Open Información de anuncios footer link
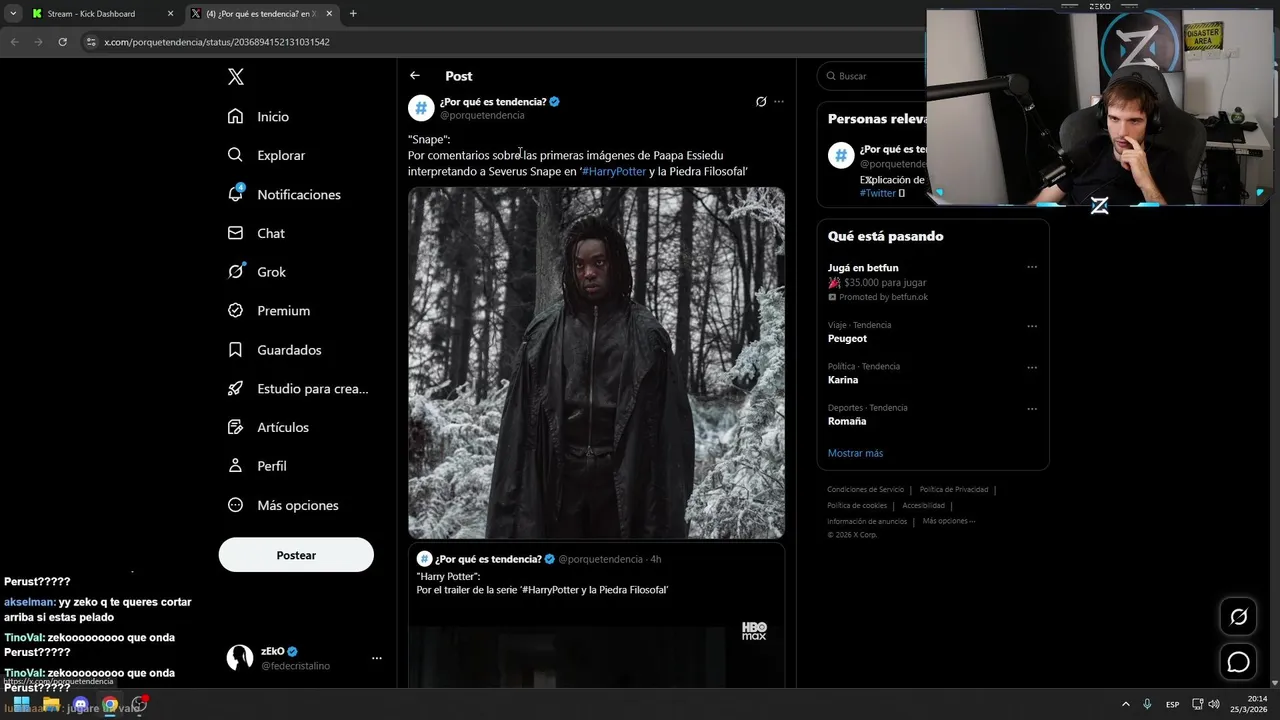This screenshot has height=720, width=1280. 867,521
